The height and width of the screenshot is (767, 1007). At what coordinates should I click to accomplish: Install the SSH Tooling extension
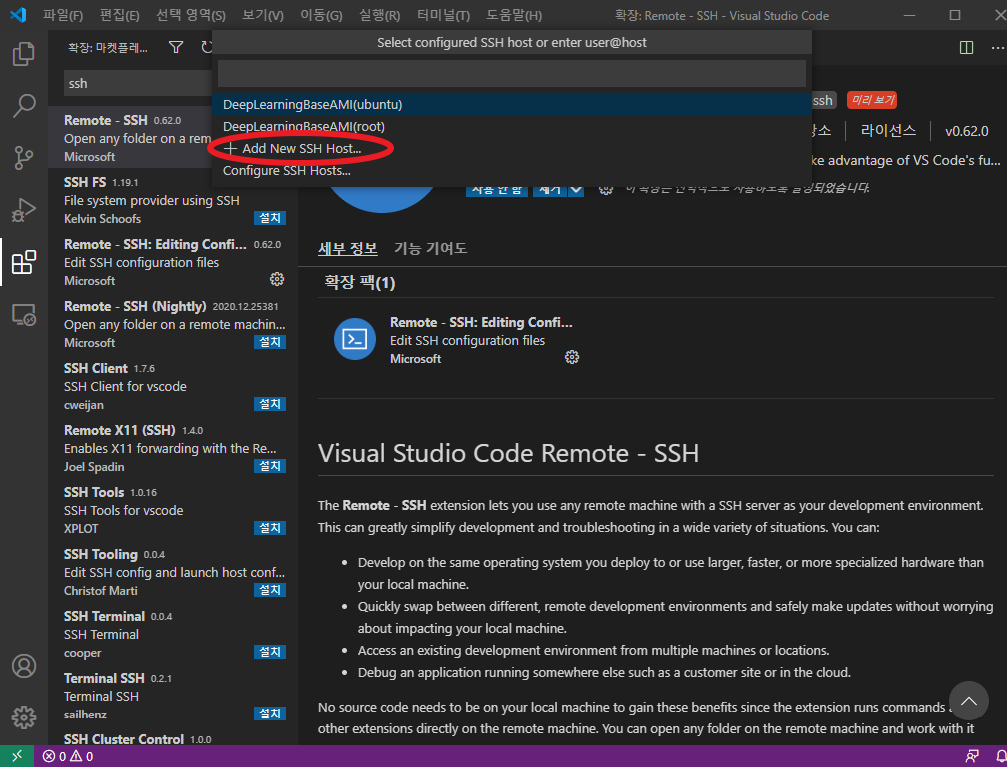tap(270, 590)
